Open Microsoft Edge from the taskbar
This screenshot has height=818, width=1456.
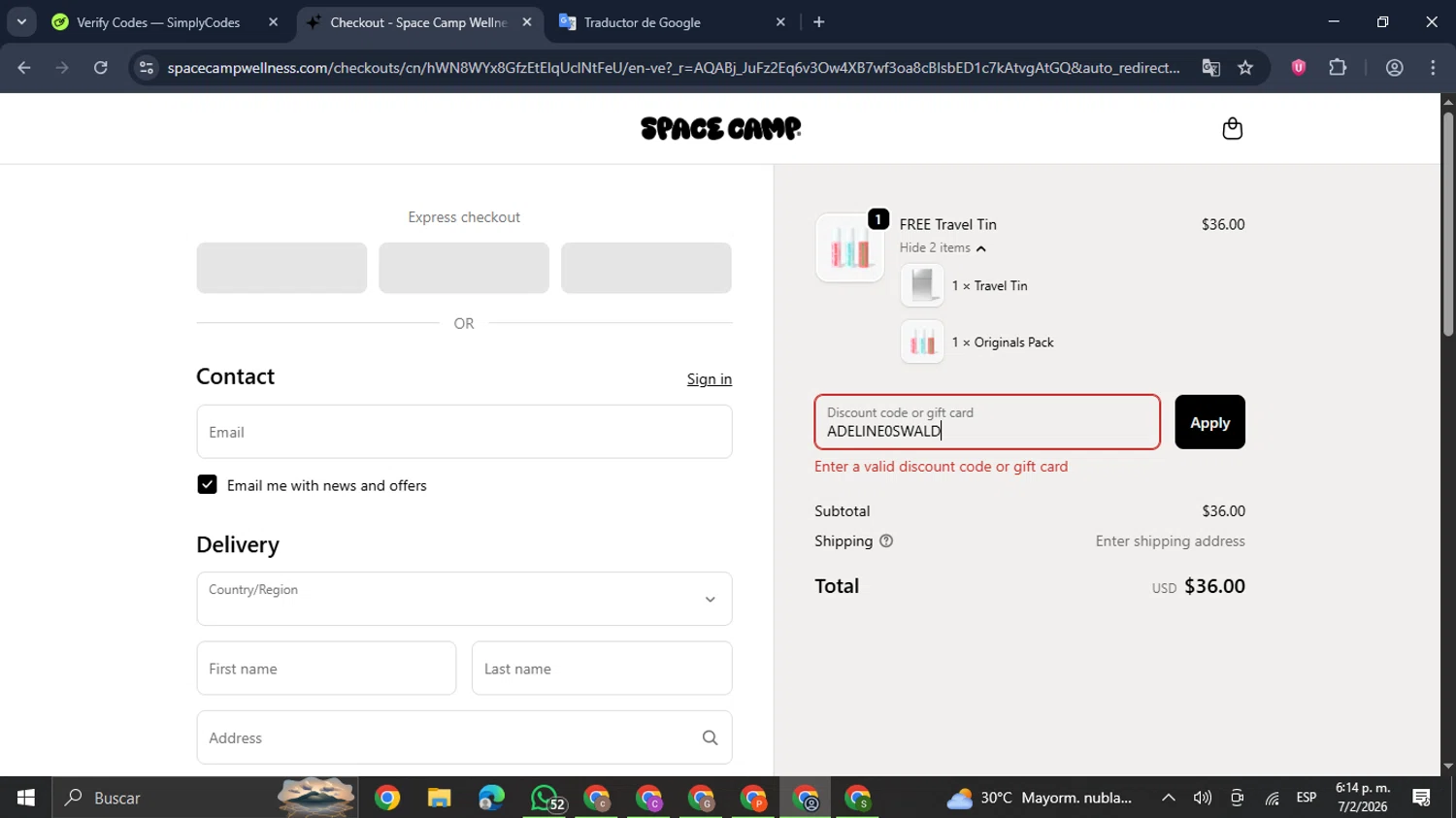(492, 798)
